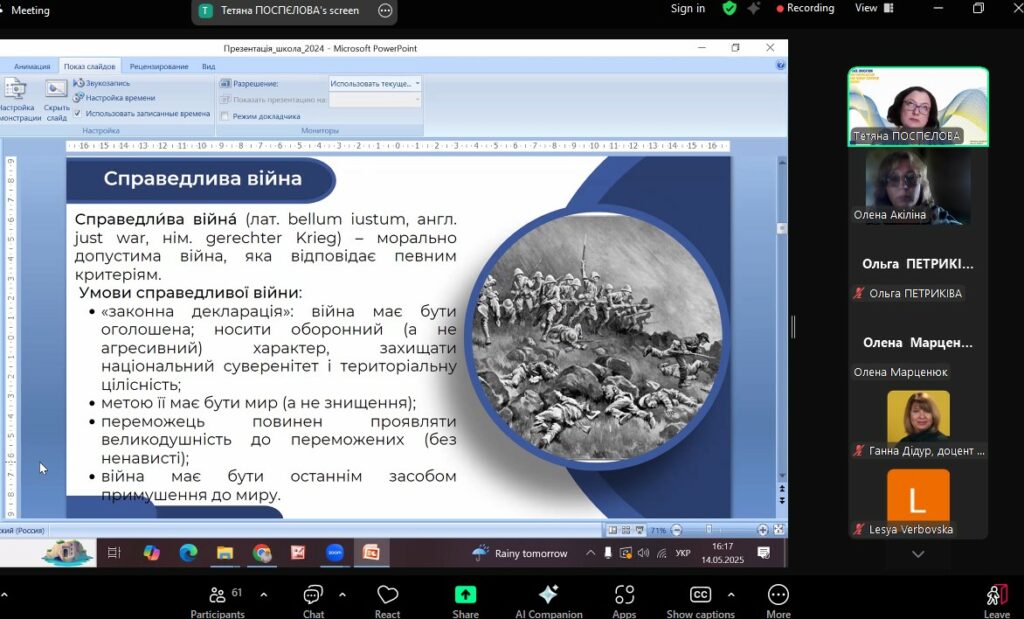Viewport: 1024px width, 619px height.
Task: Switch to the Вид tab
Action: 208,66
